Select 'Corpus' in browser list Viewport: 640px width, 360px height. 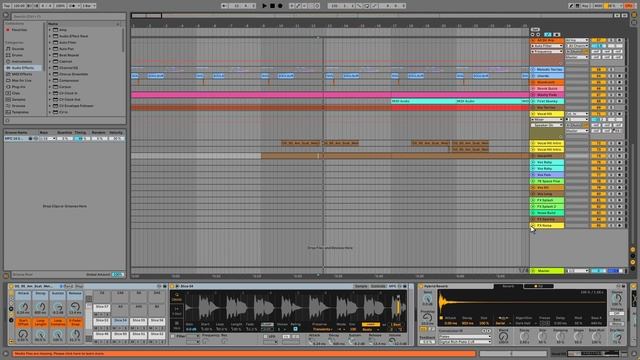click(65, 87)
